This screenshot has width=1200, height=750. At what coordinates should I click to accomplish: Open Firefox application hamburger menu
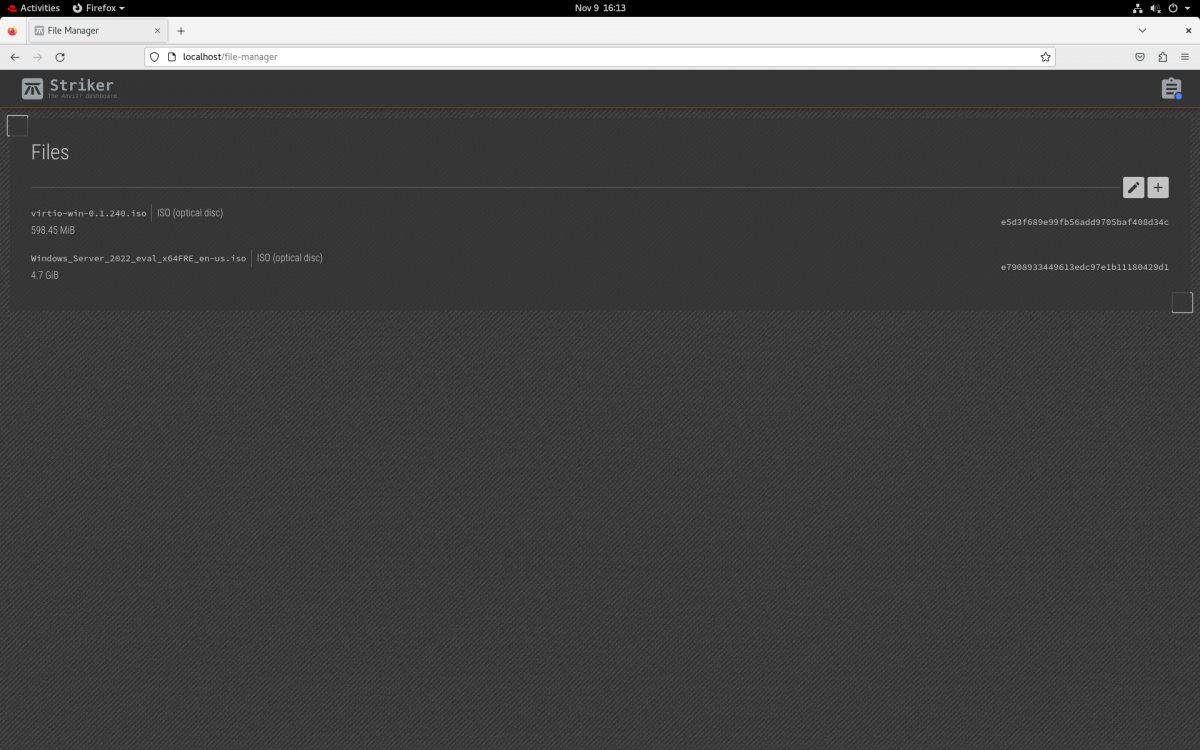(1185, 57)
